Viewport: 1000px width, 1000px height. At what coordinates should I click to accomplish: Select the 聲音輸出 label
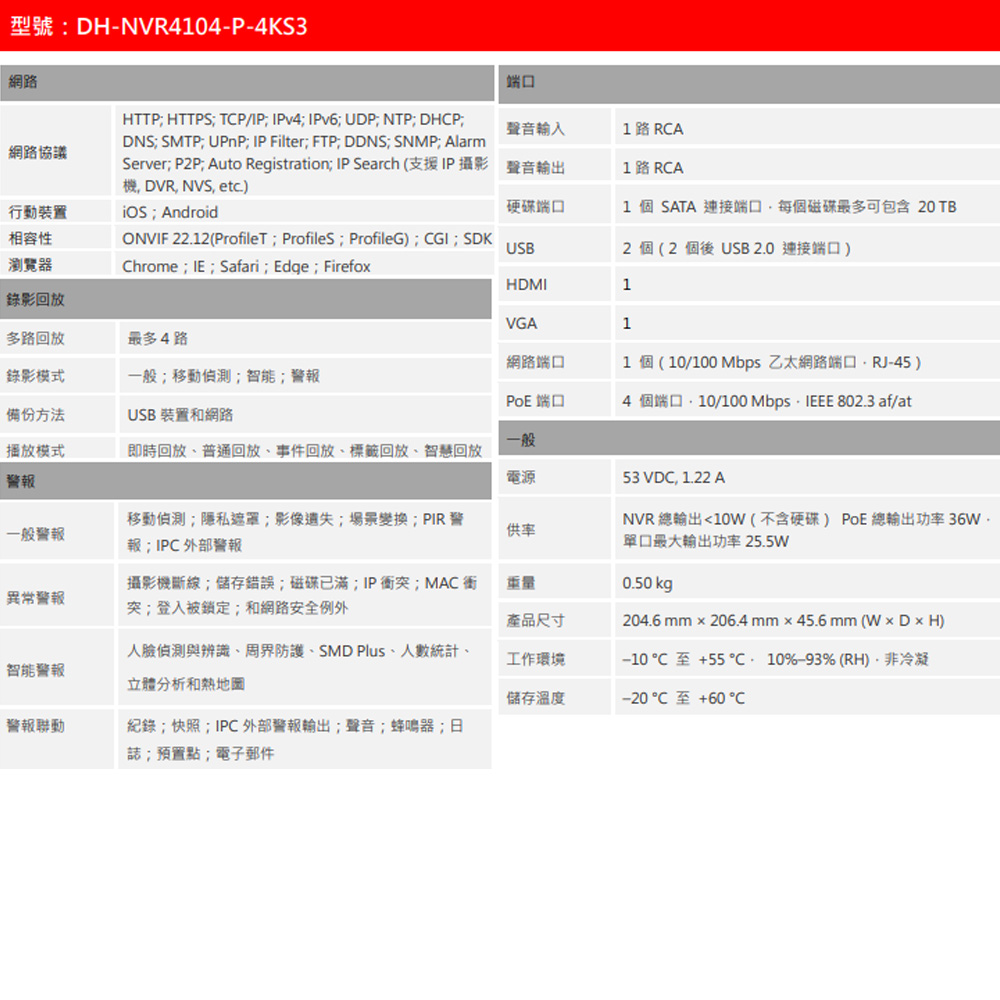536,168
